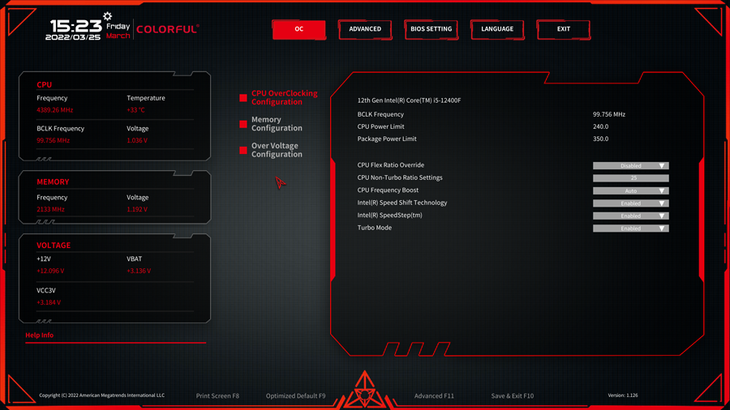Click the COLORFUL brand logo

[x=167, y=30]
